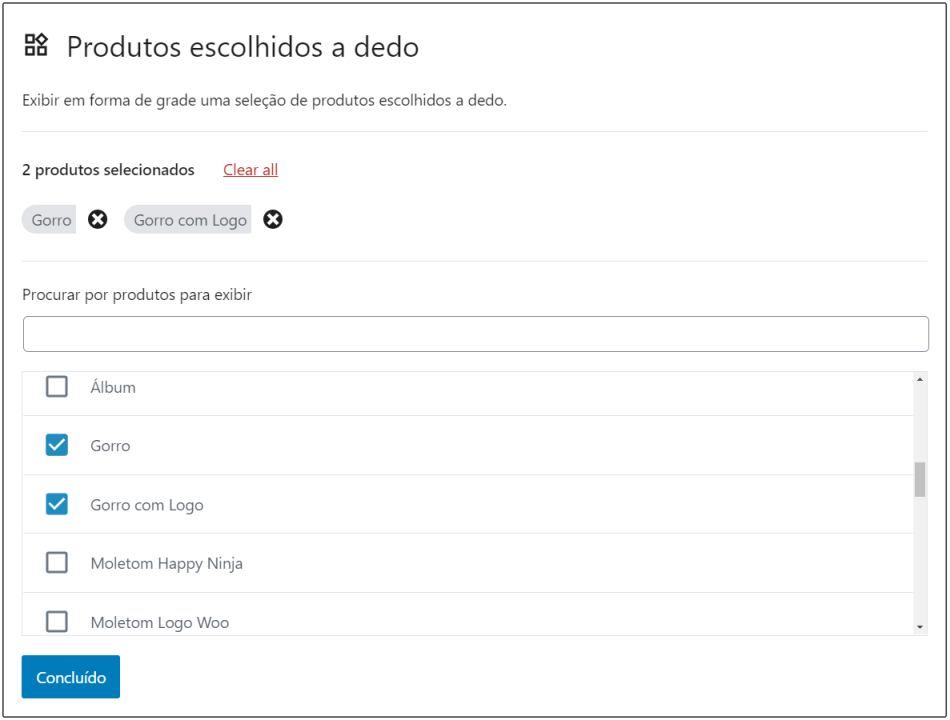Screen dimensions: 950x720
Task: Click the Moletom Logo Woo list label
Action: tap(159, 622)
